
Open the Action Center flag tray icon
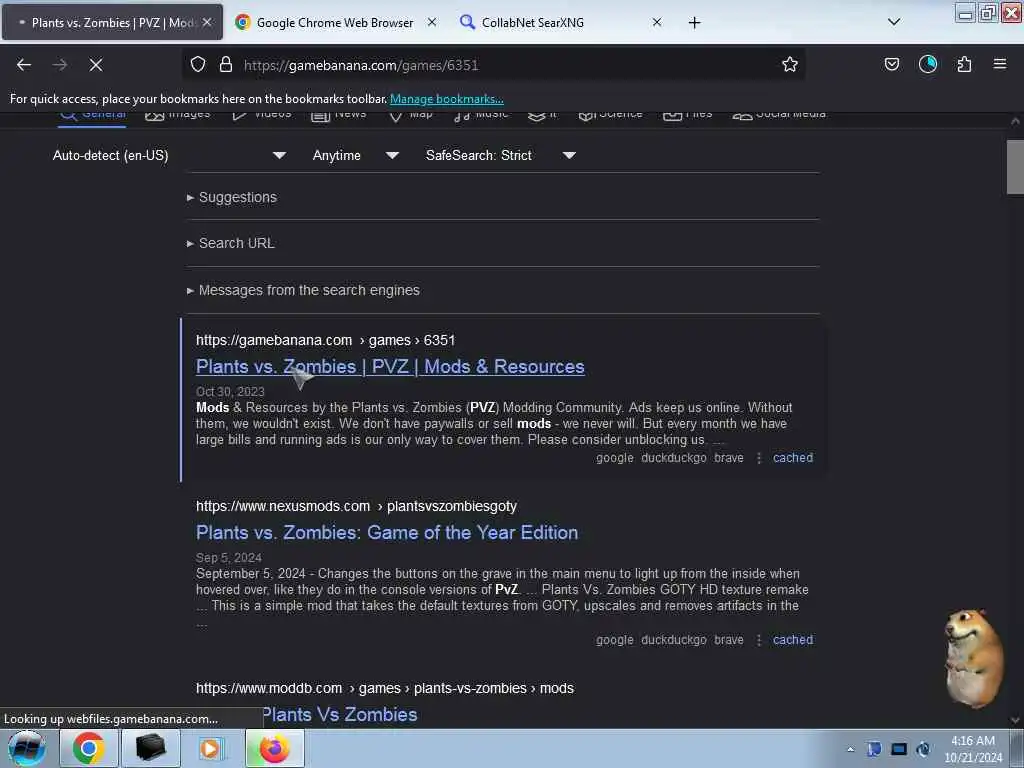tap(874, 749)
